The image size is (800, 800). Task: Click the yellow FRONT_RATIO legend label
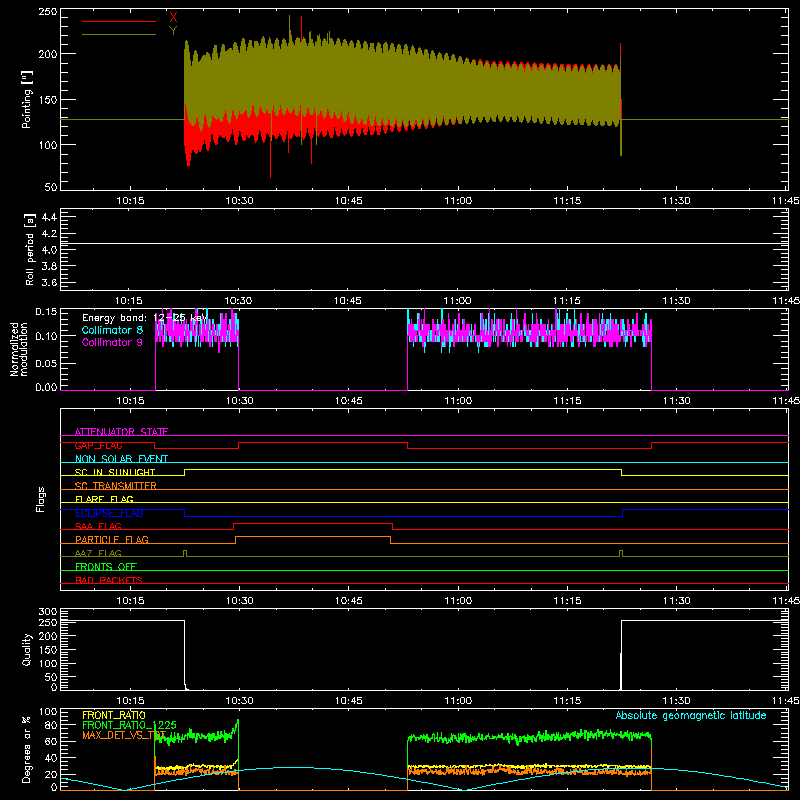click(114, 715)
